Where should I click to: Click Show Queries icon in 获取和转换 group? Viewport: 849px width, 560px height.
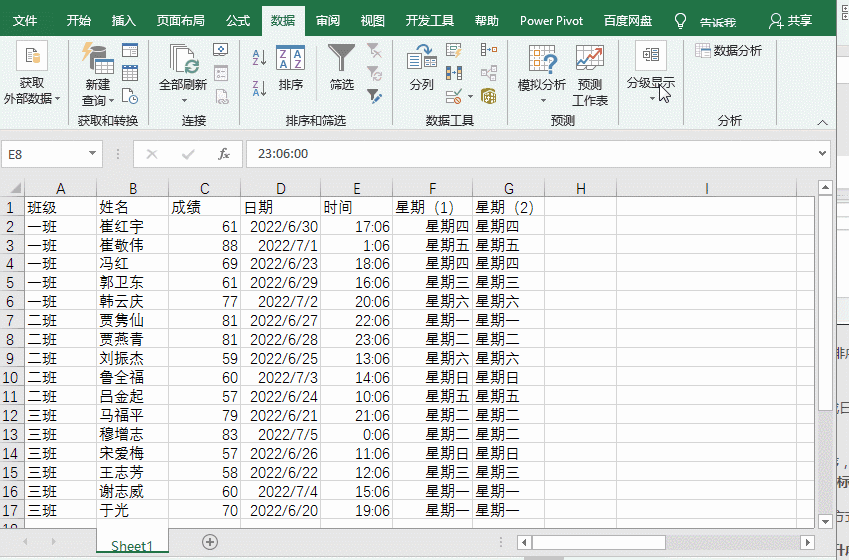pos(130,50)
